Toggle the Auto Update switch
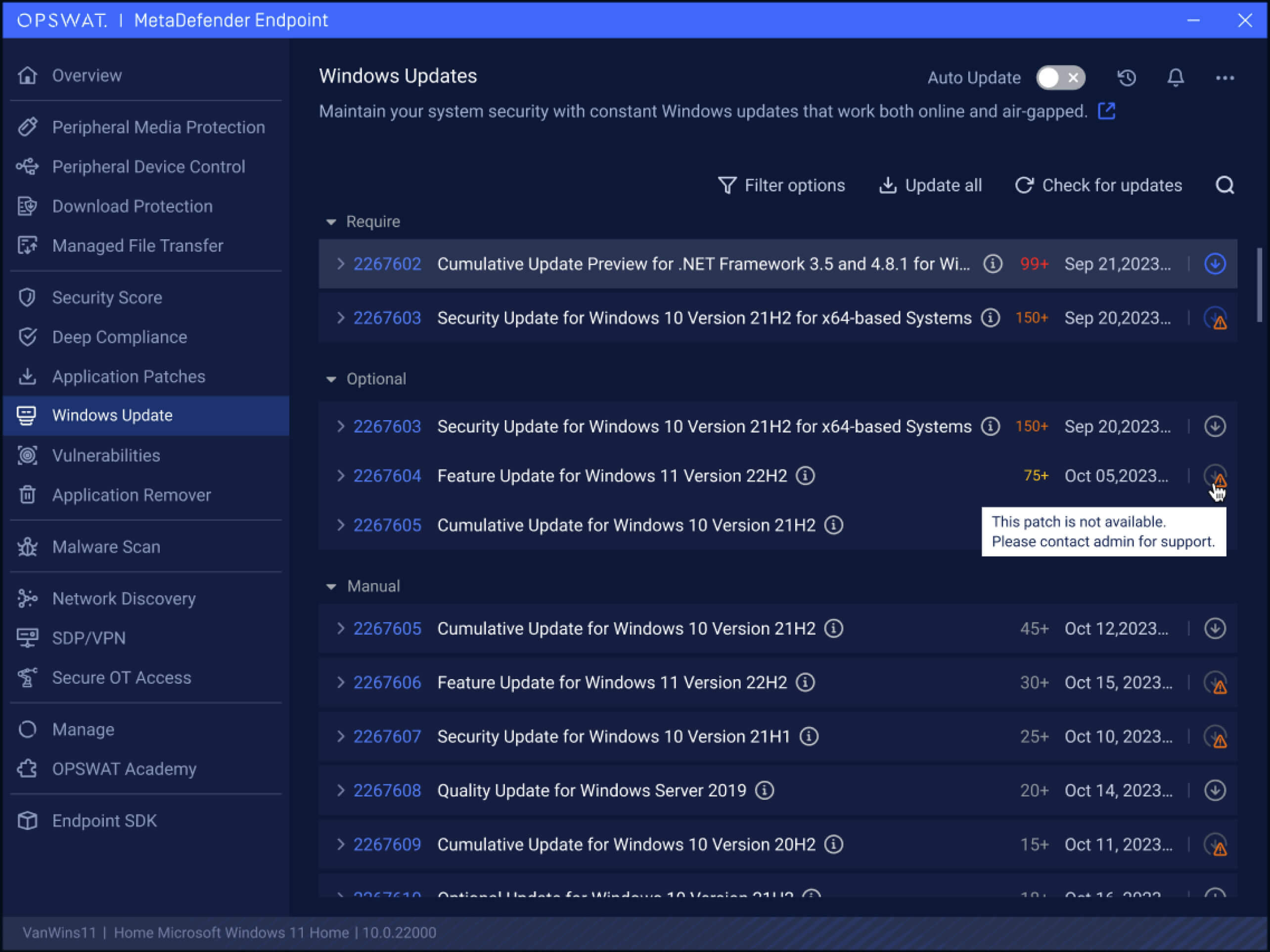 [x=1060, y=78]
